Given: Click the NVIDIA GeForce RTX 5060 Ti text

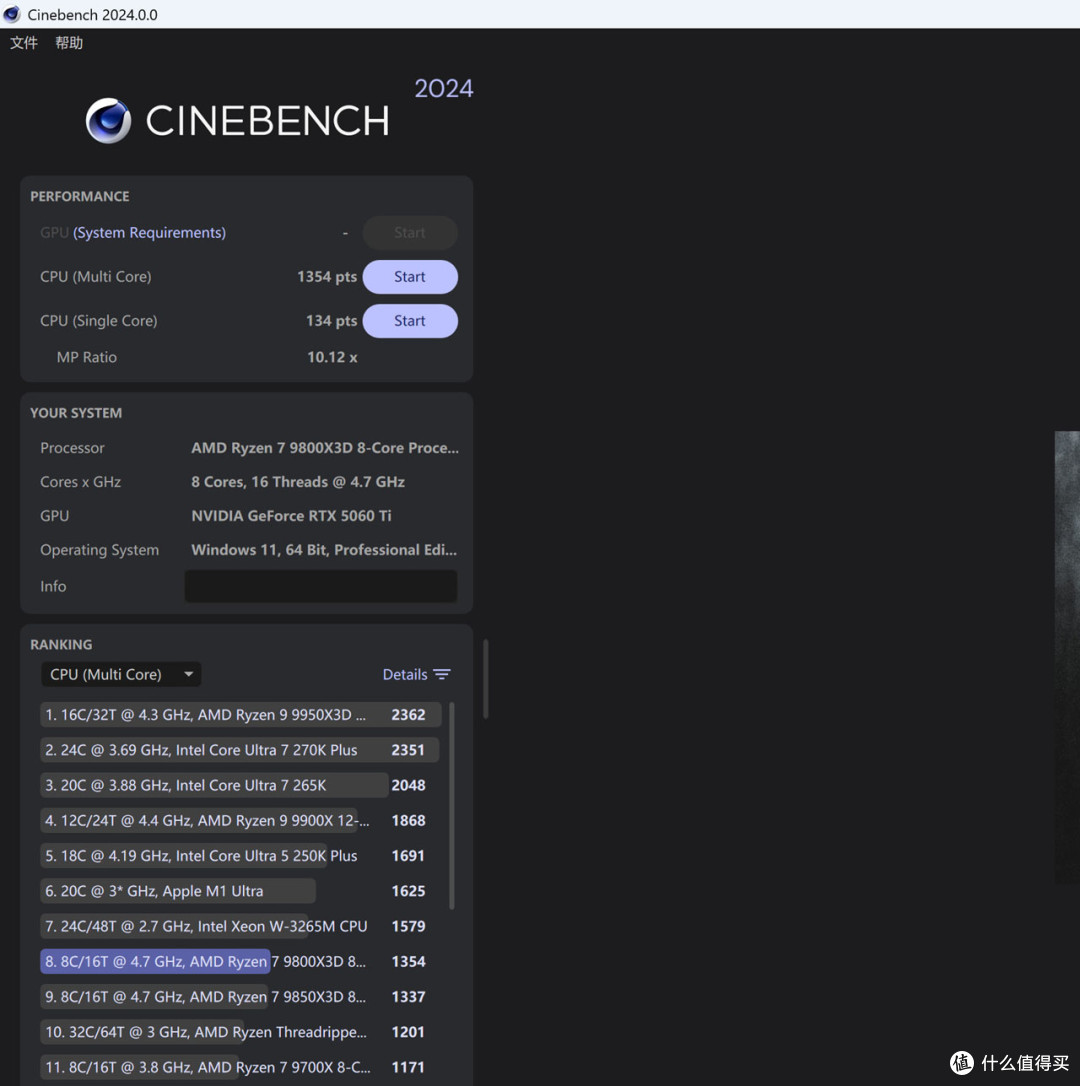Looking at the screenshot, I should [x=291, y=516].
